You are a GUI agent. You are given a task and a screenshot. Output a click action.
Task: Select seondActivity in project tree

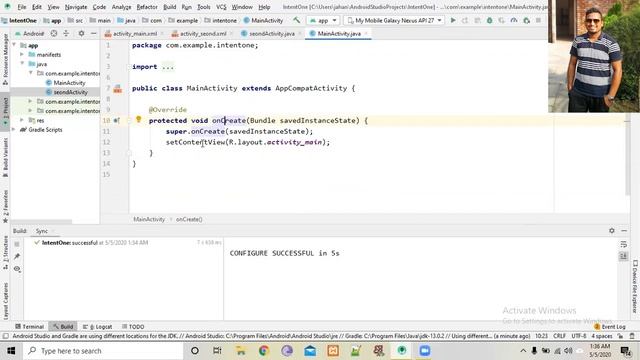click(67, 92)
